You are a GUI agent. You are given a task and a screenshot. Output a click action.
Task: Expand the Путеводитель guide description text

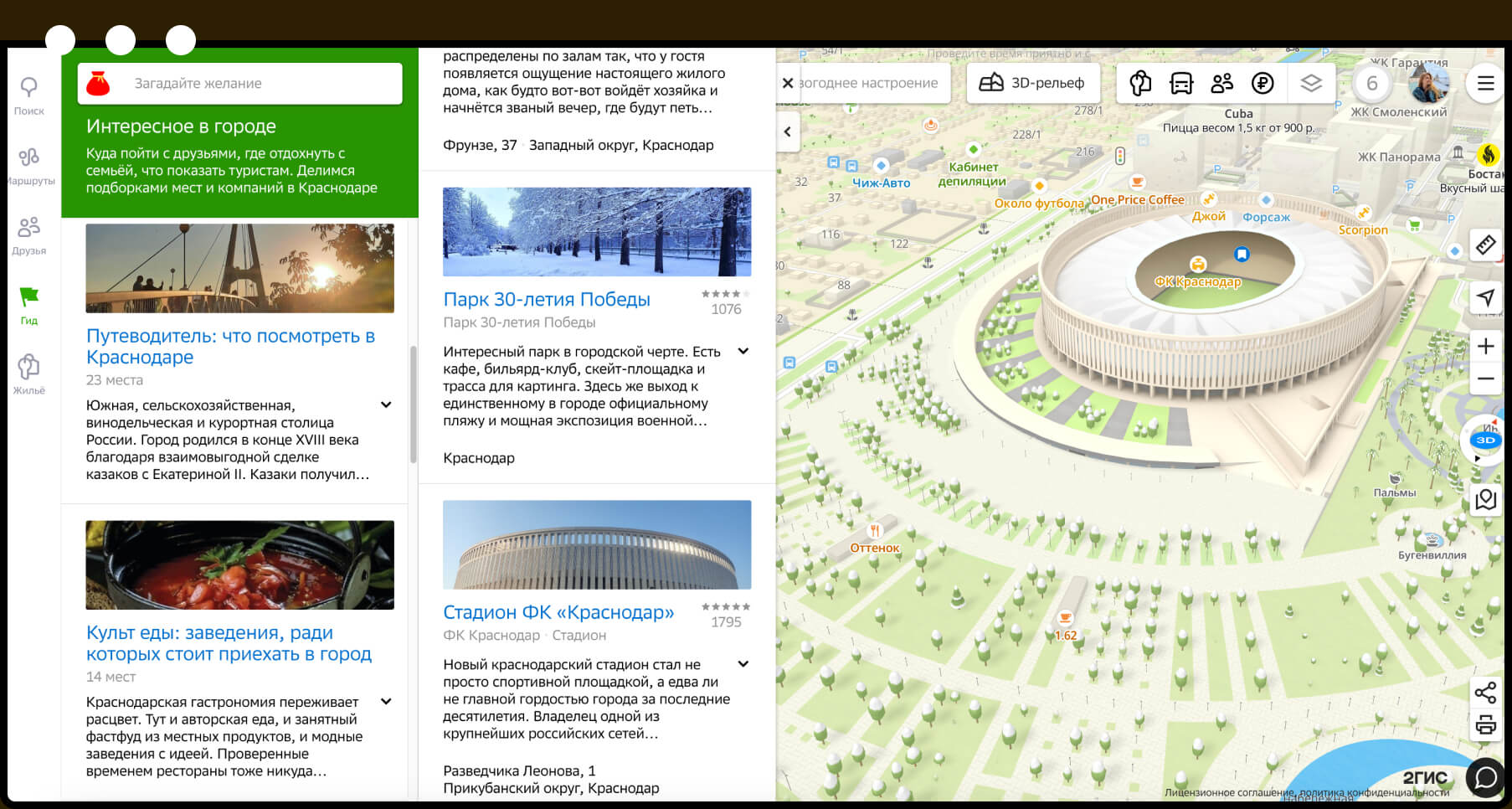coord(386,404)
